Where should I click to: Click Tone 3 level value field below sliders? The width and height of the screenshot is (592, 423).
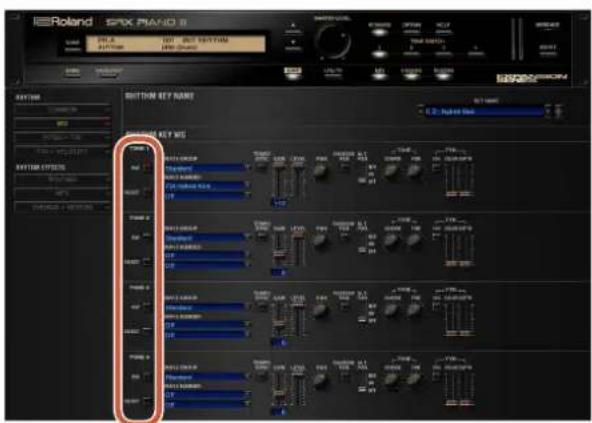coord(280,342)
